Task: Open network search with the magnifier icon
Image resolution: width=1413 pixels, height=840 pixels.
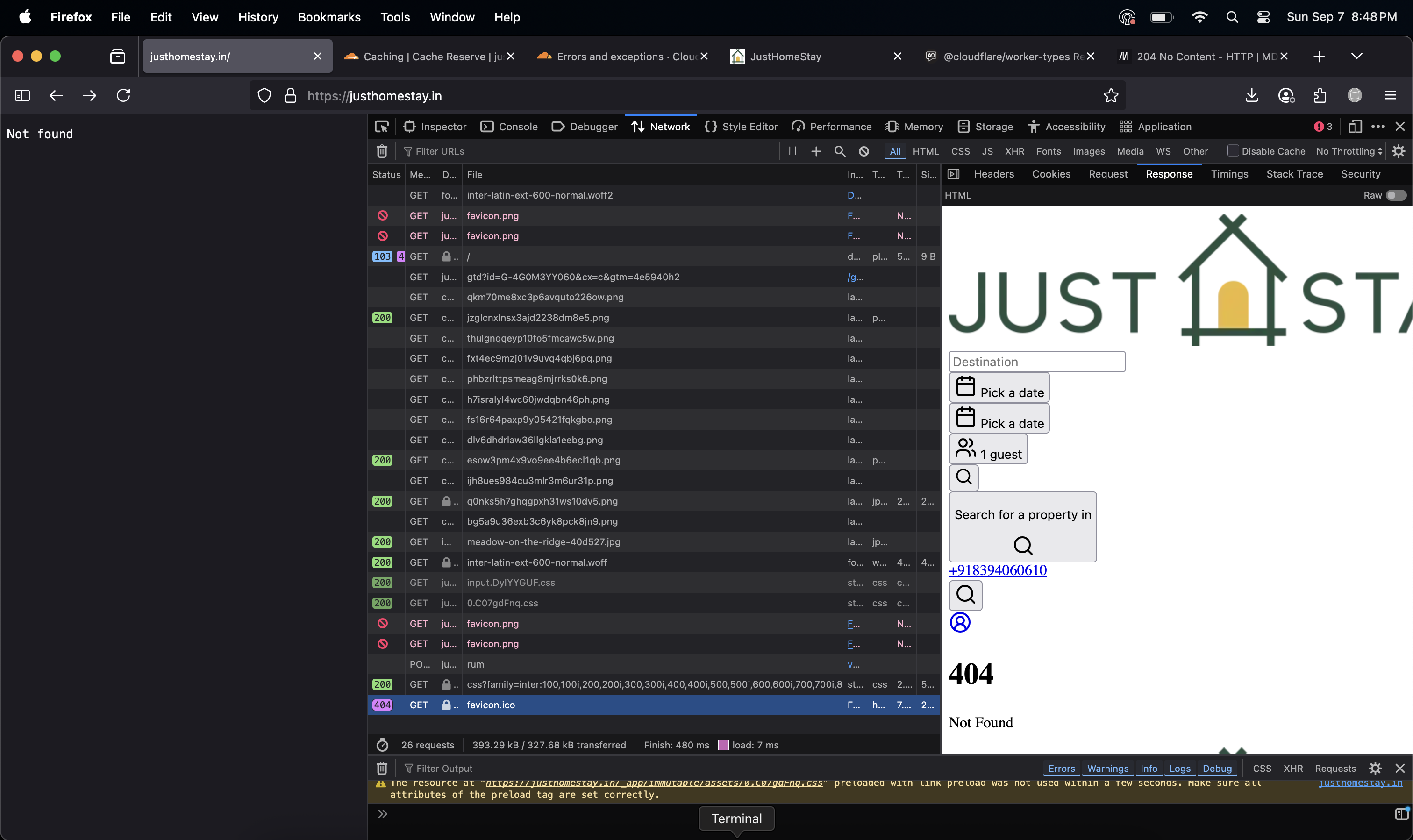Action: [x=840, y=151]
